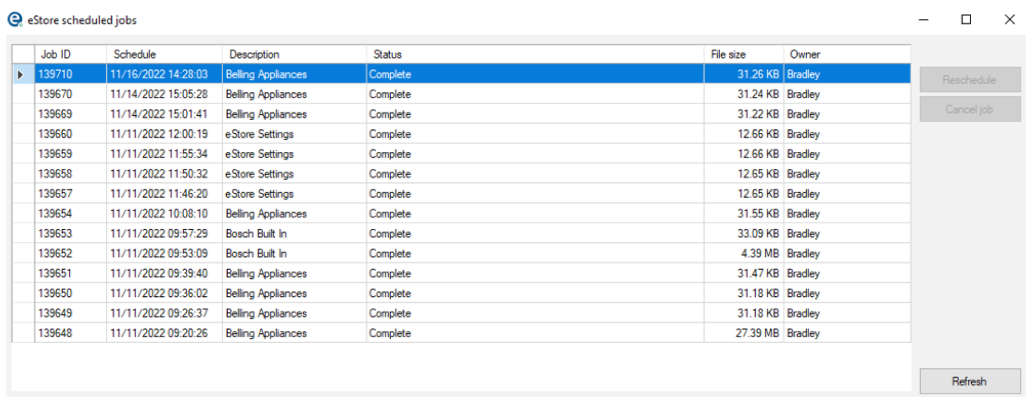The image size is (1031, 401).
Task: Select job ID 139651 cell
Action: (x=70, y=273)
